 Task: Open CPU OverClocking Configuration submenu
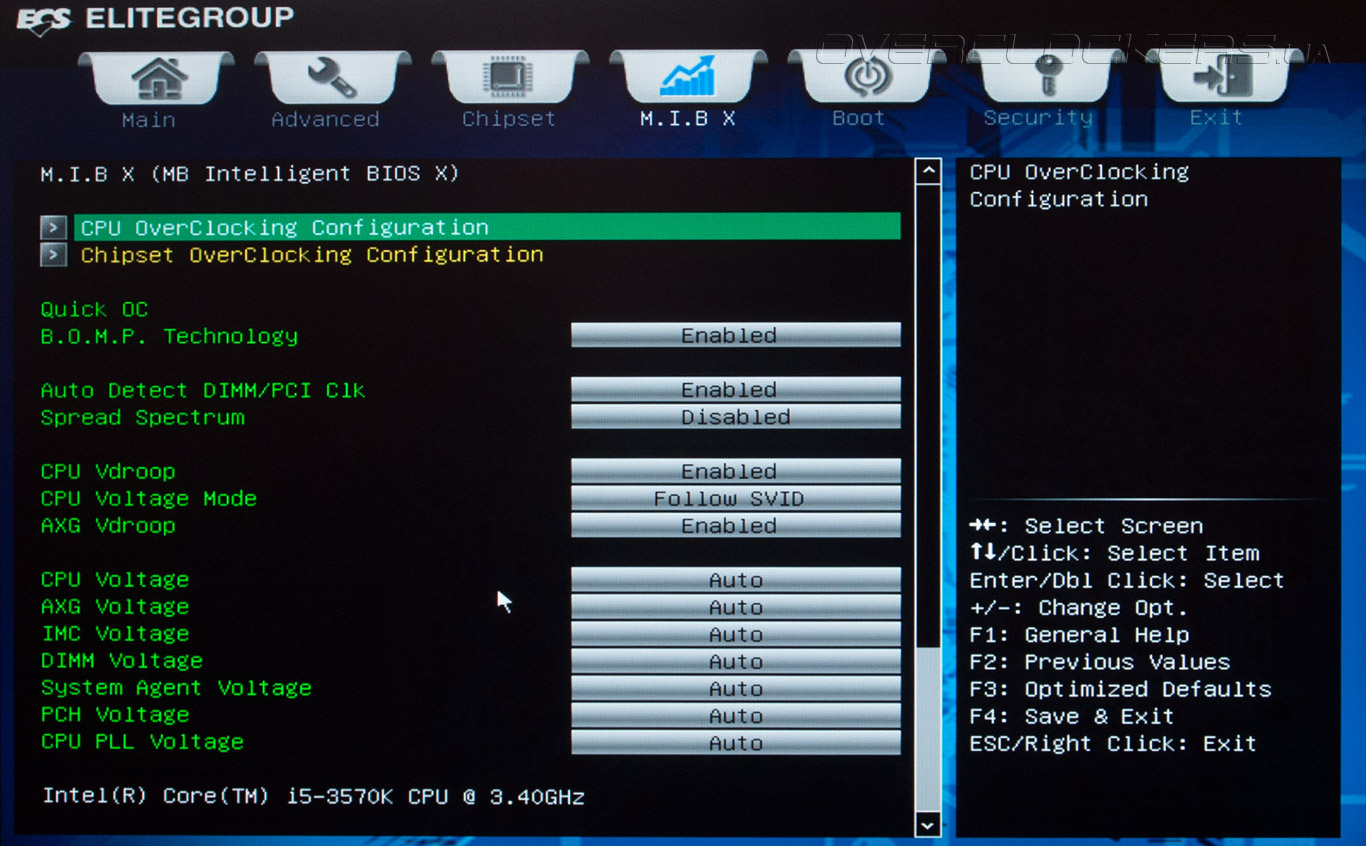tap(487, 227)
